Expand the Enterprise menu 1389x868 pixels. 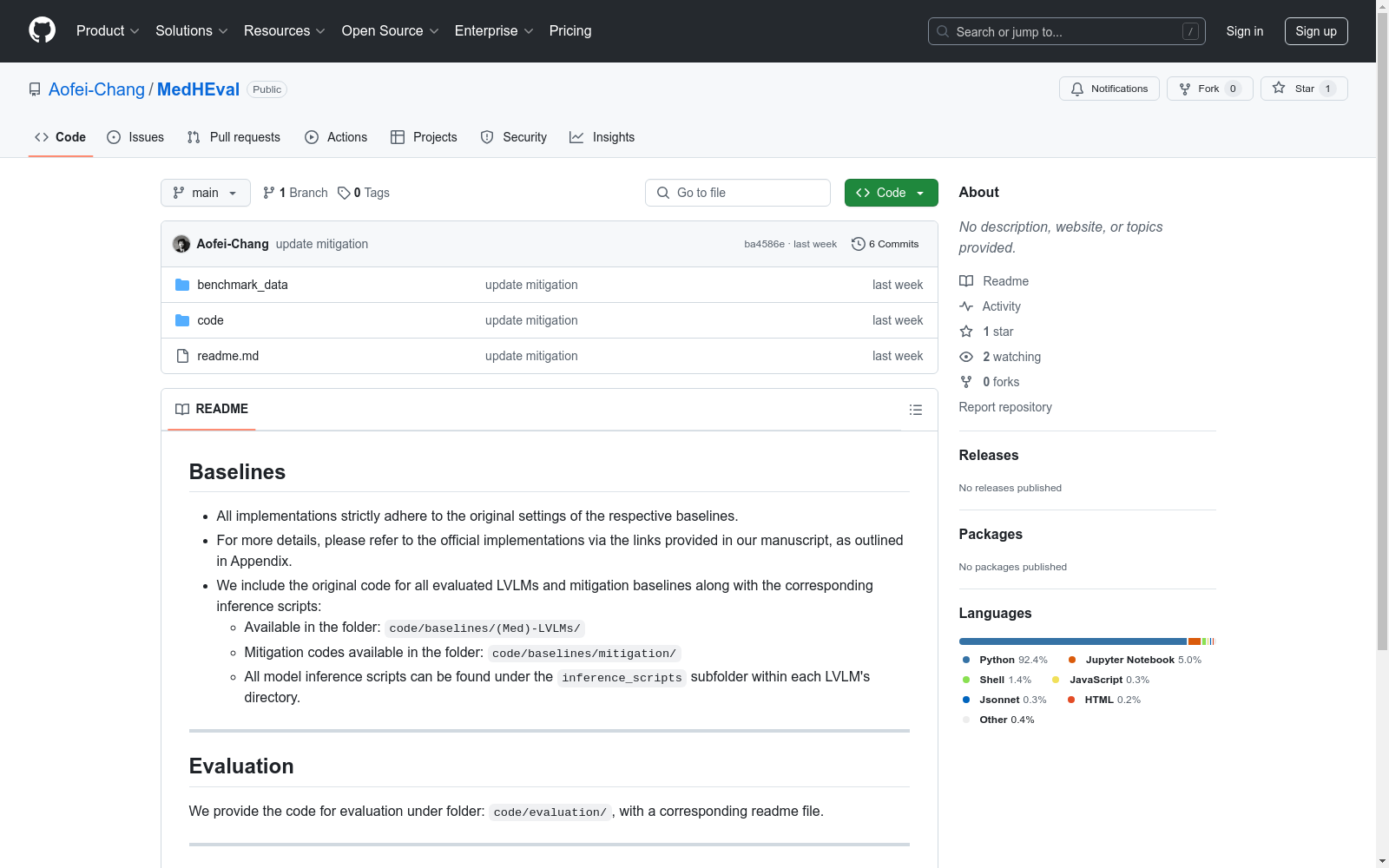pyautogui.click(x=494, y=31)
